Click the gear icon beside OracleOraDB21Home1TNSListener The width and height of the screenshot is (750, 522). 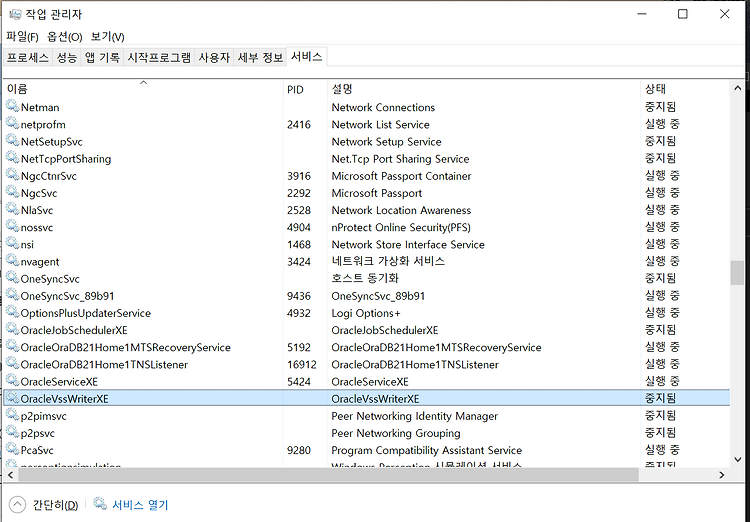click(x=12, y=364)
